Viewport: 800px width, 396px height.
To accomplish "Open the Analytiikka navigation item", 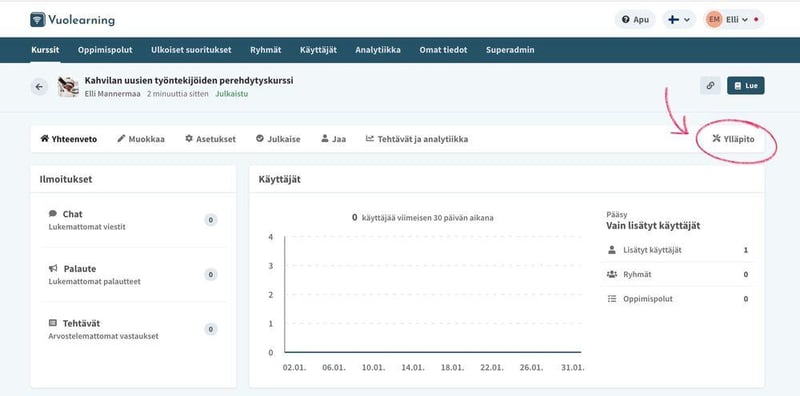I will [378, 50].
